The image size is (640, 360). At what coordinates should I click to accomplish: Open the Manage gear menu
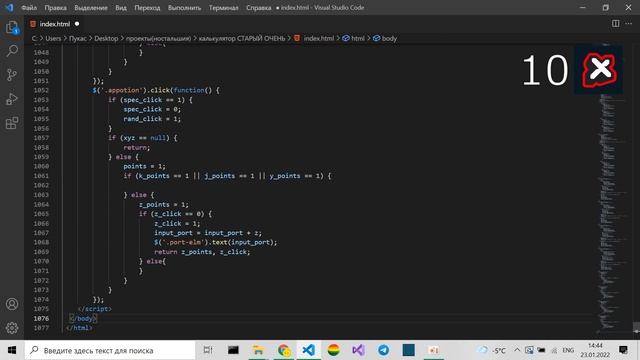pos(12,328)
